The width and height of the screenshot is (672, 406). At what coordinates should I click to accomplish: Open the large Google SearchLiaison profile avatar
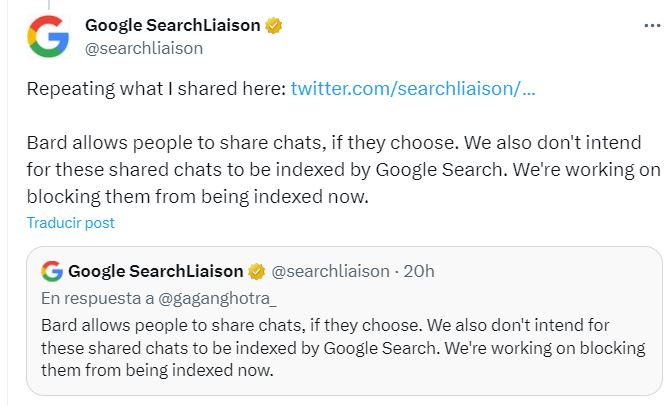tap(48, 36)
